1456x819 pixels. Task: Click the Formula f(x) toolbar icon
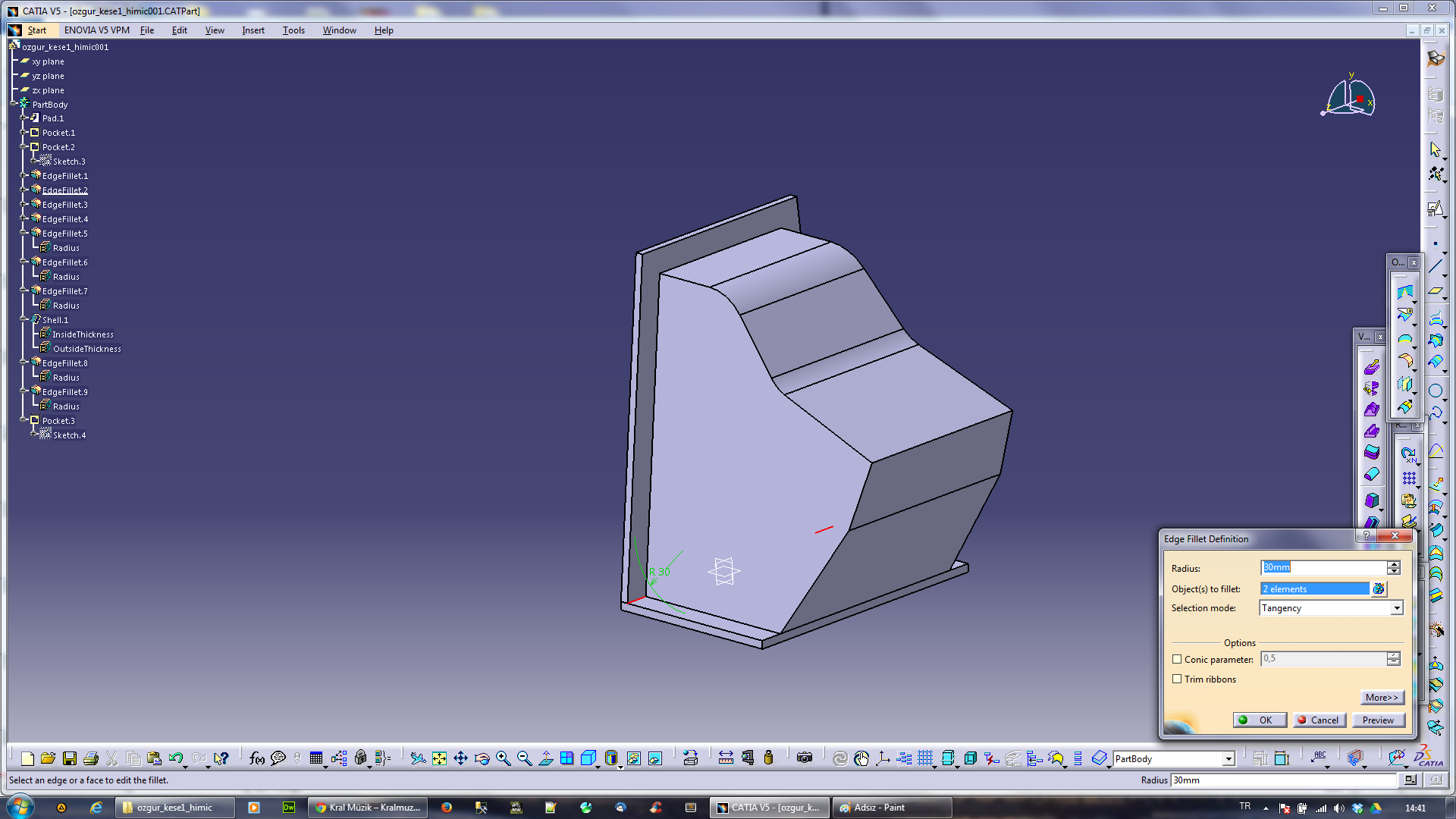coord(256,758)
